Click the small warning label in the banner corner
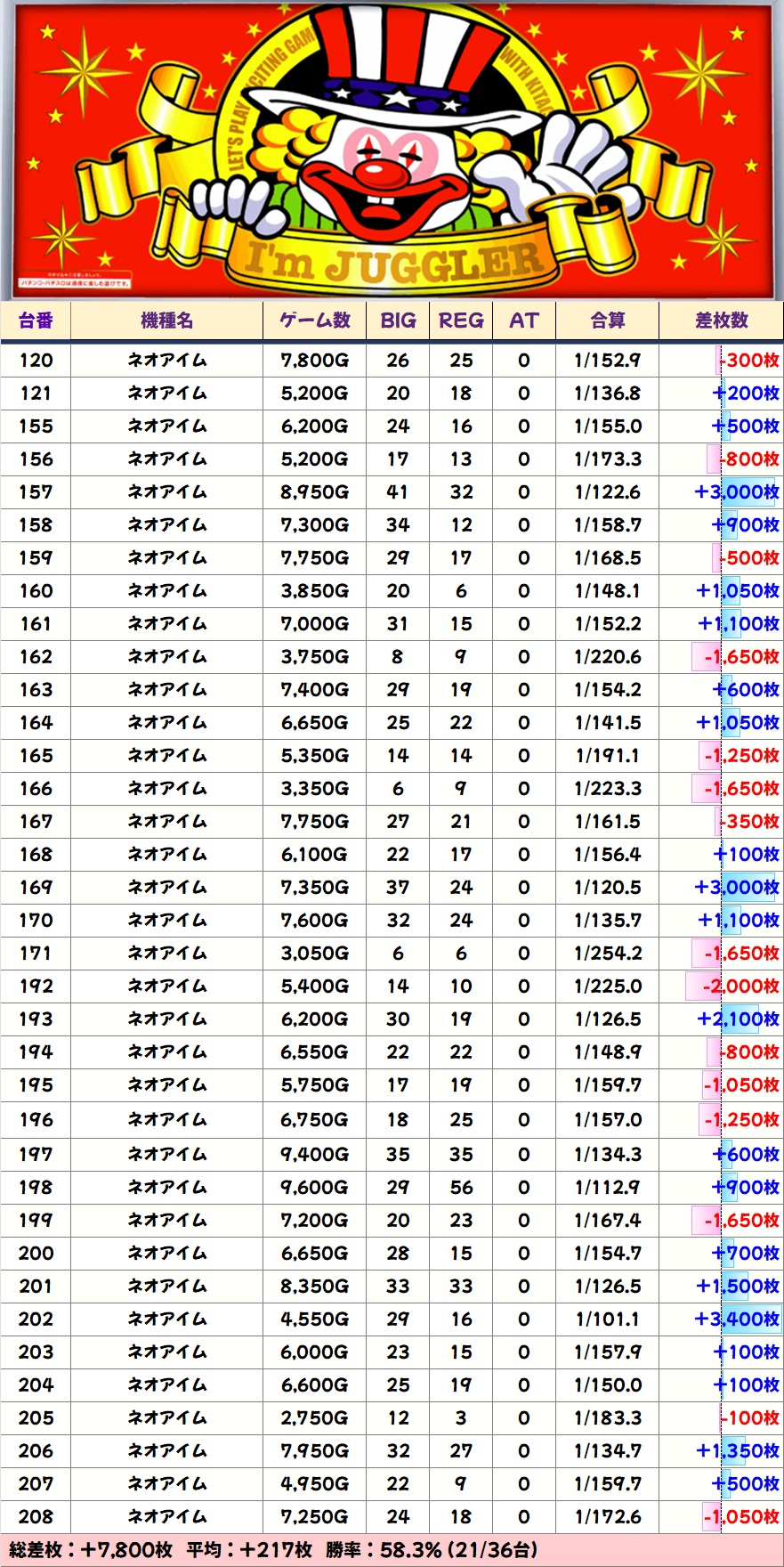The image size is (784, 1567). [x=75, y=282]
